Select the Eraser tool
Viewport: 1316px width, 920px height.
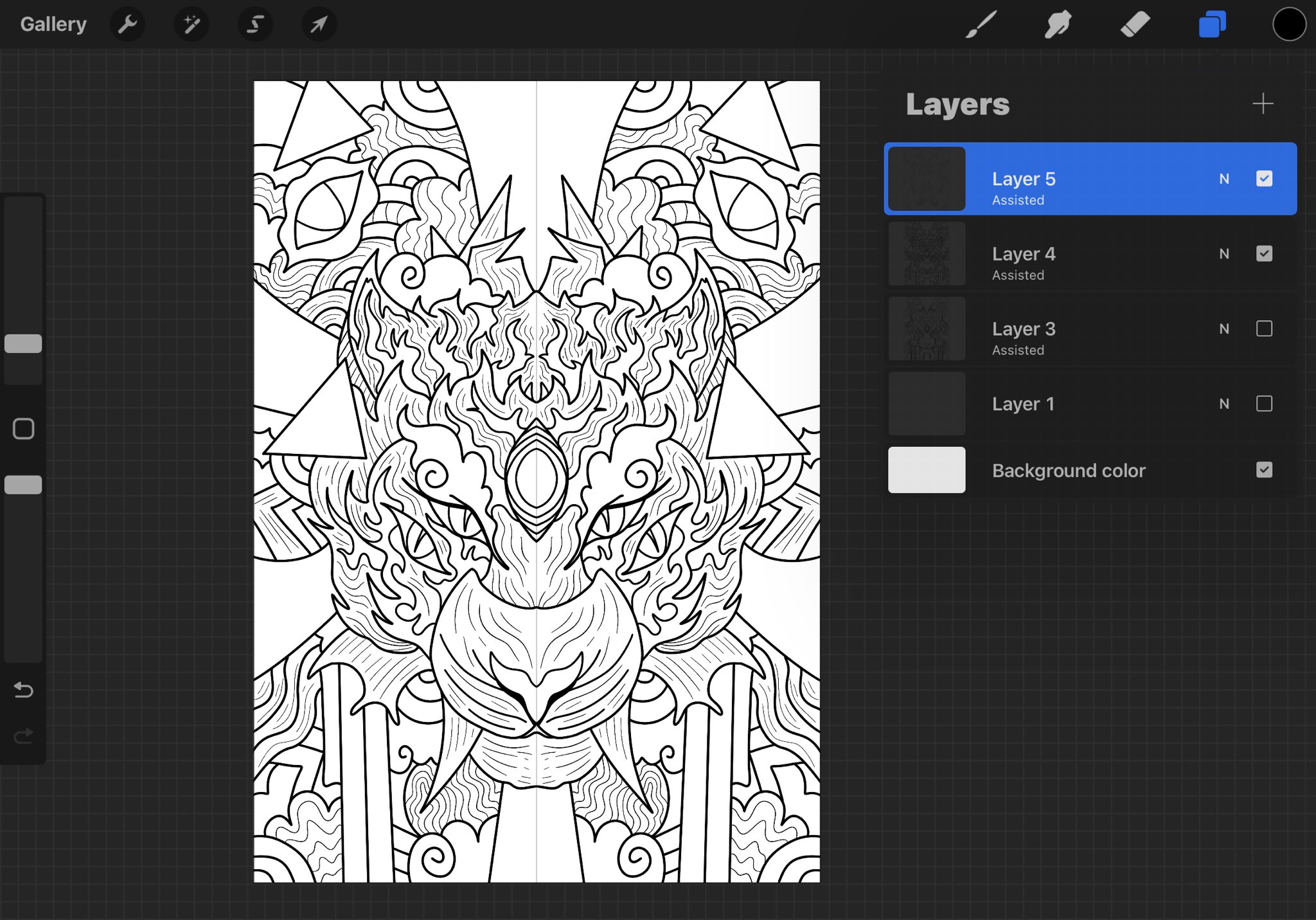tap(1135, 24)
